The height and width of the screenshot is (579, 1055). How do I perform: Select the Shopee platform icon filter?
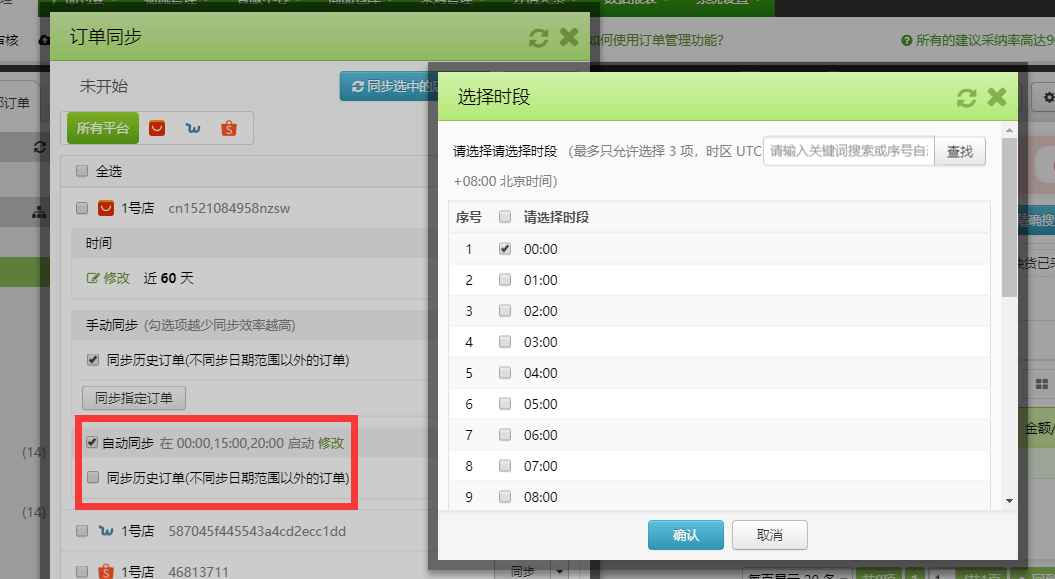click(229, 128)
